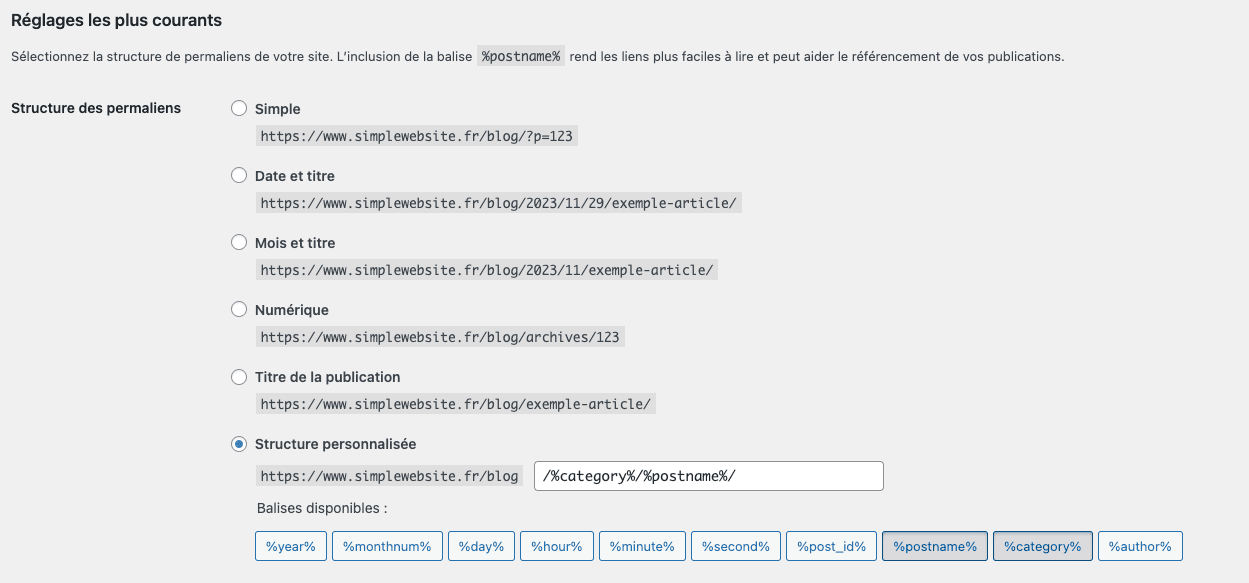Click the custom structure input field
Image resolution: width=1249 pixels, height=583 pixels.
pos(709,476)
